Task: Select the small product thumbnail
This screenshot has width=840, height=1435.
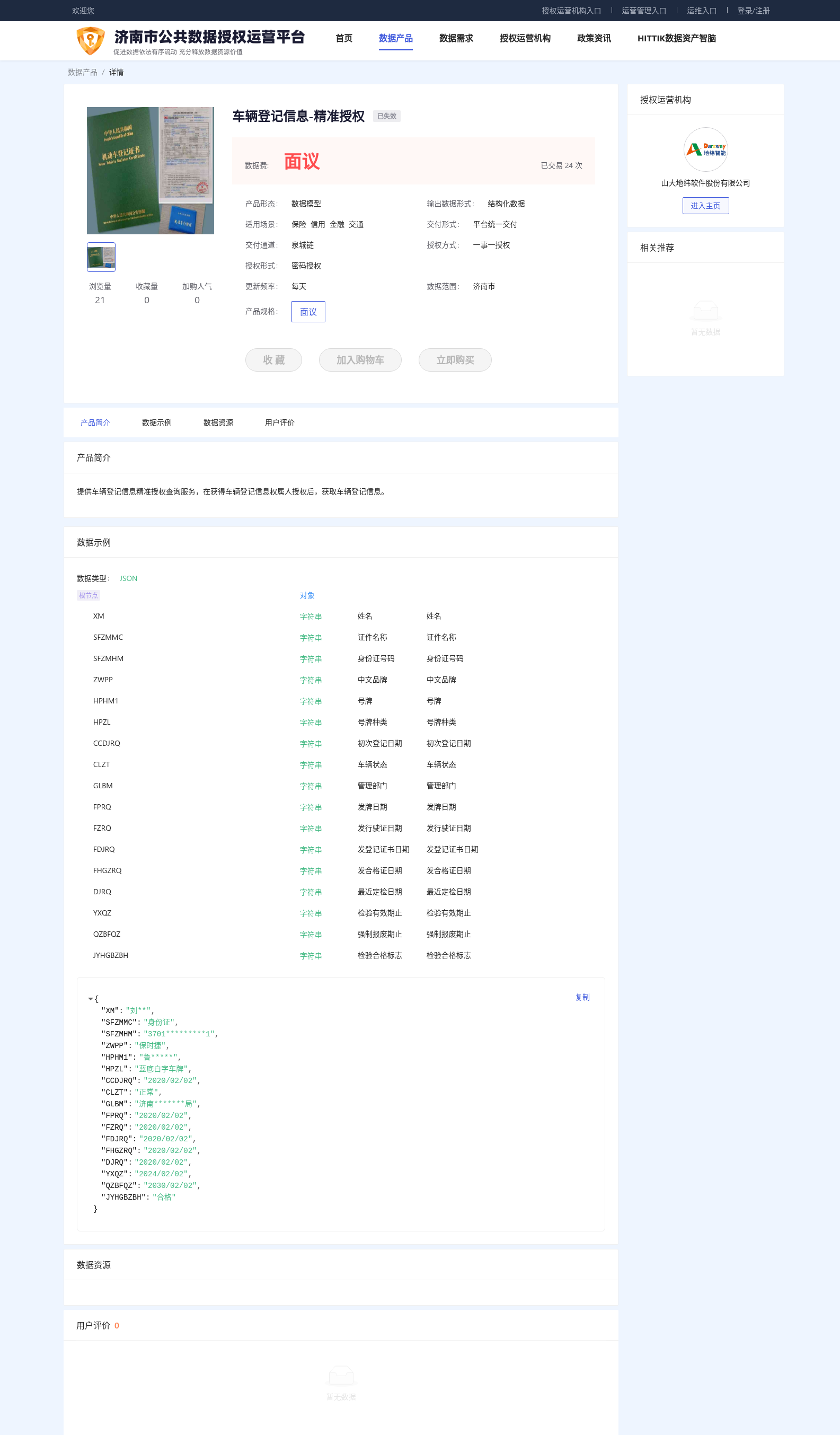Action: (x=101, y=257)
